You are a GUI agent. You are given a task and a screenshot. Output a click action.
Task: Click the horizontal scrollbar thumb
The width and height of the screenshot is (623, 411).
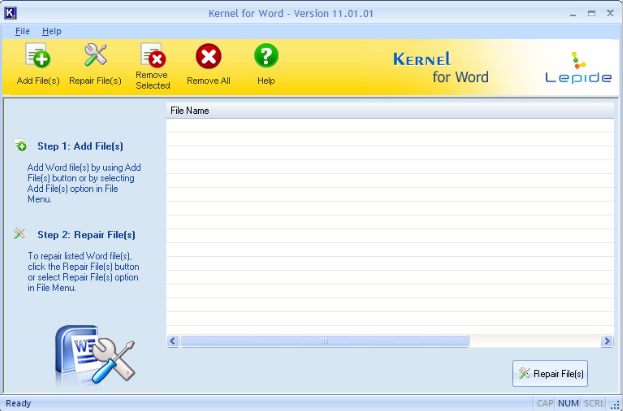325,341
